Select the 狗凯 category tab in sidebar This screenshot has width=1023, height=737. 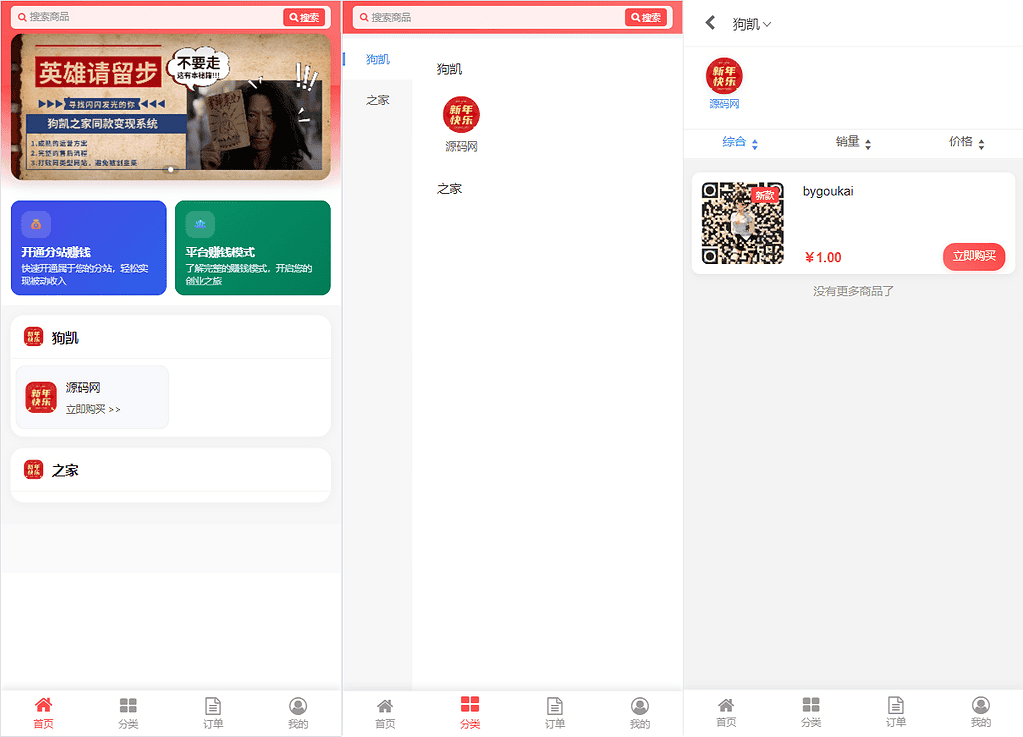point(378,60)
